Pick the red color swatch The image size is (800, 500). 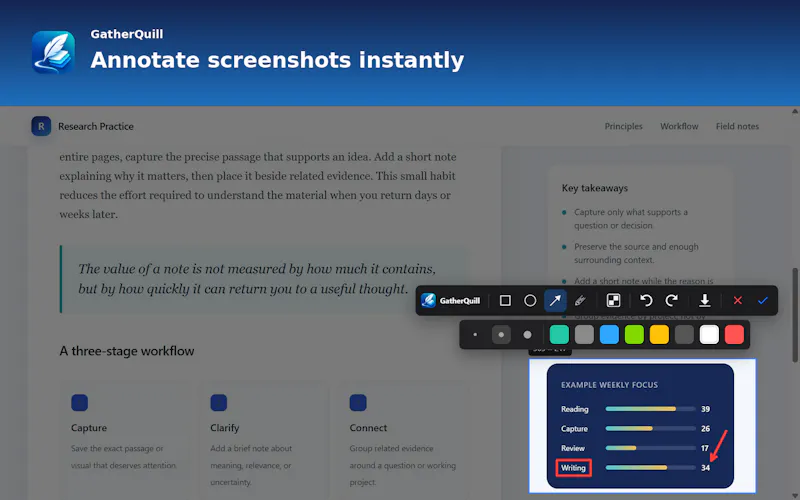click(x=734, y=335)
